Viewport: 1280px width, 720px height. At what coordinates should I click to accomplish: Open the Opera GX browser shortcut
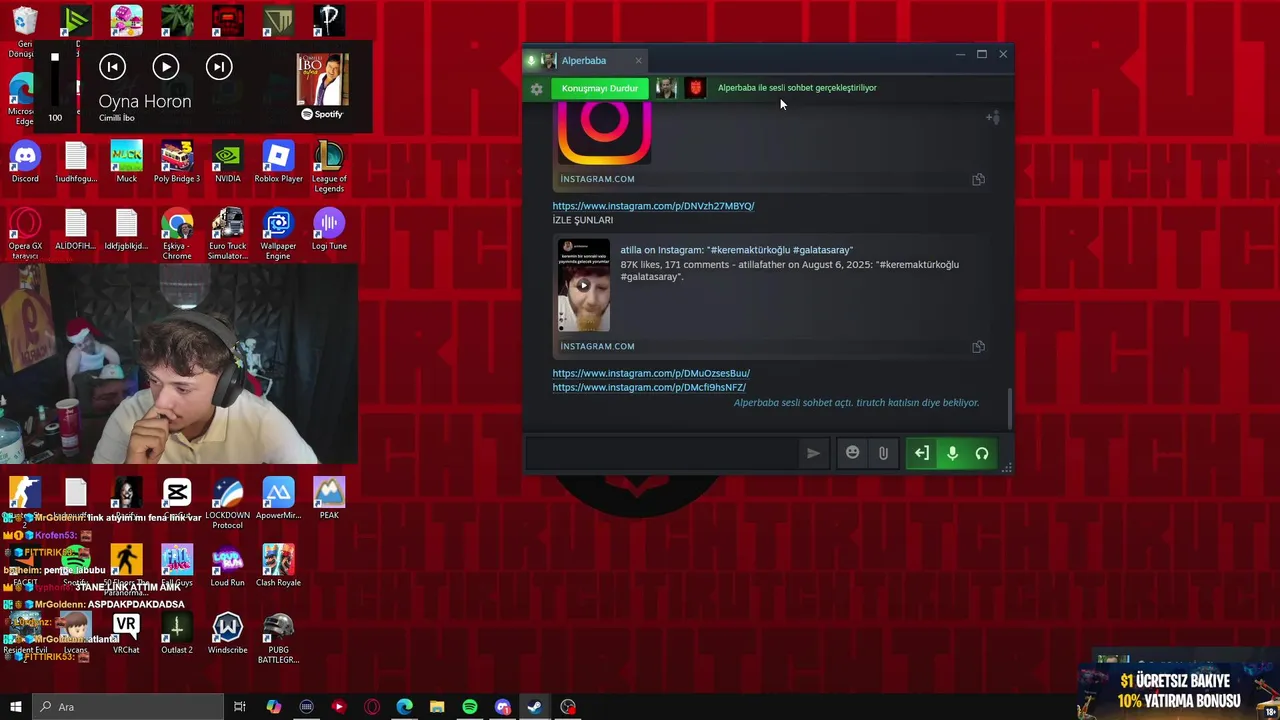pyautogui.click(x=25, y=235)
